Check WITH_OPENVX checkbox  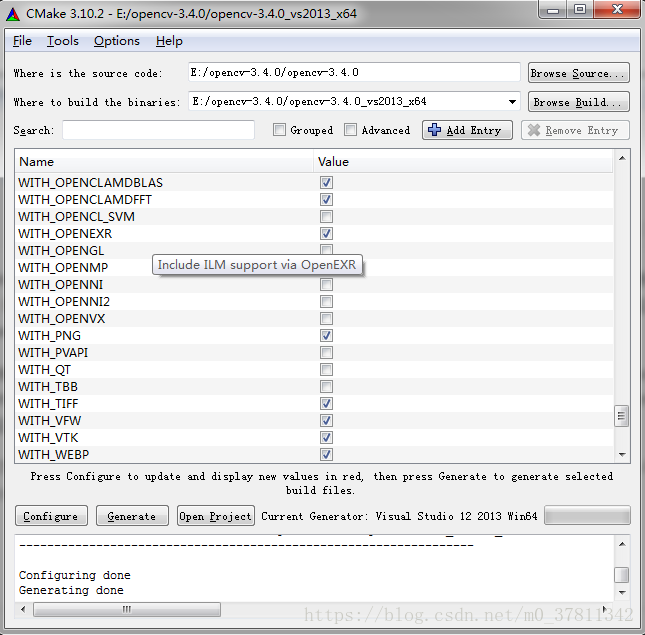pos(326,319)
